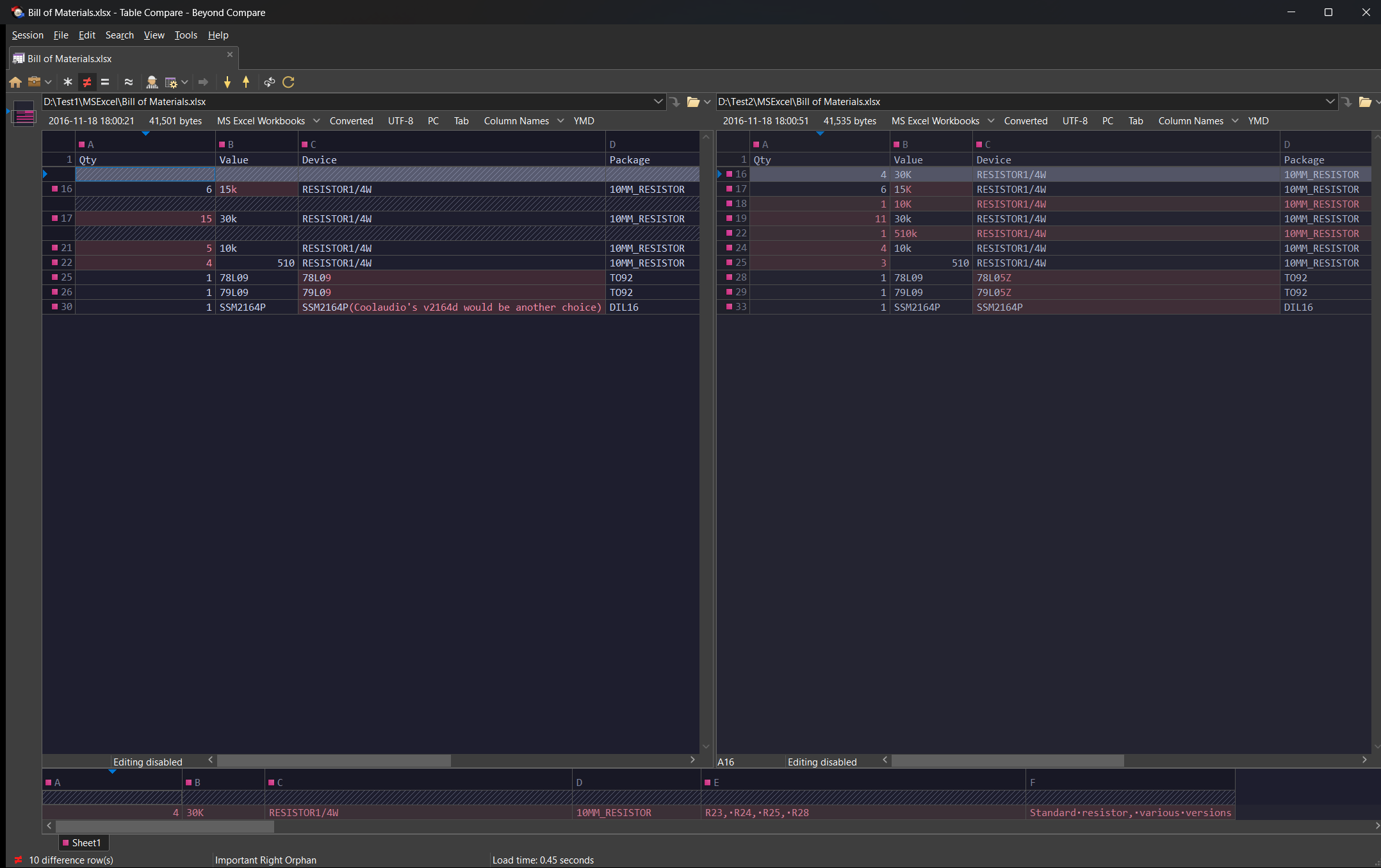The image size is (1381, 868).
Task: Click right pane parent navigation arrow icon
Action: 1347,102
